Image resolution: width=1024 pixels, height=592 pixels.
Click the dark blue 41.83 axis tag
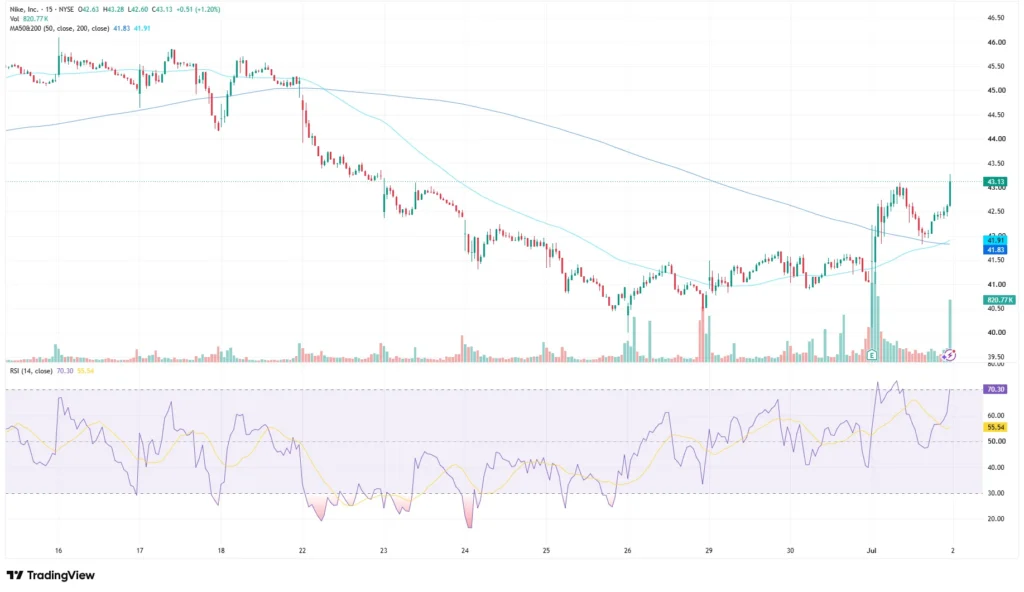[995, 250]
